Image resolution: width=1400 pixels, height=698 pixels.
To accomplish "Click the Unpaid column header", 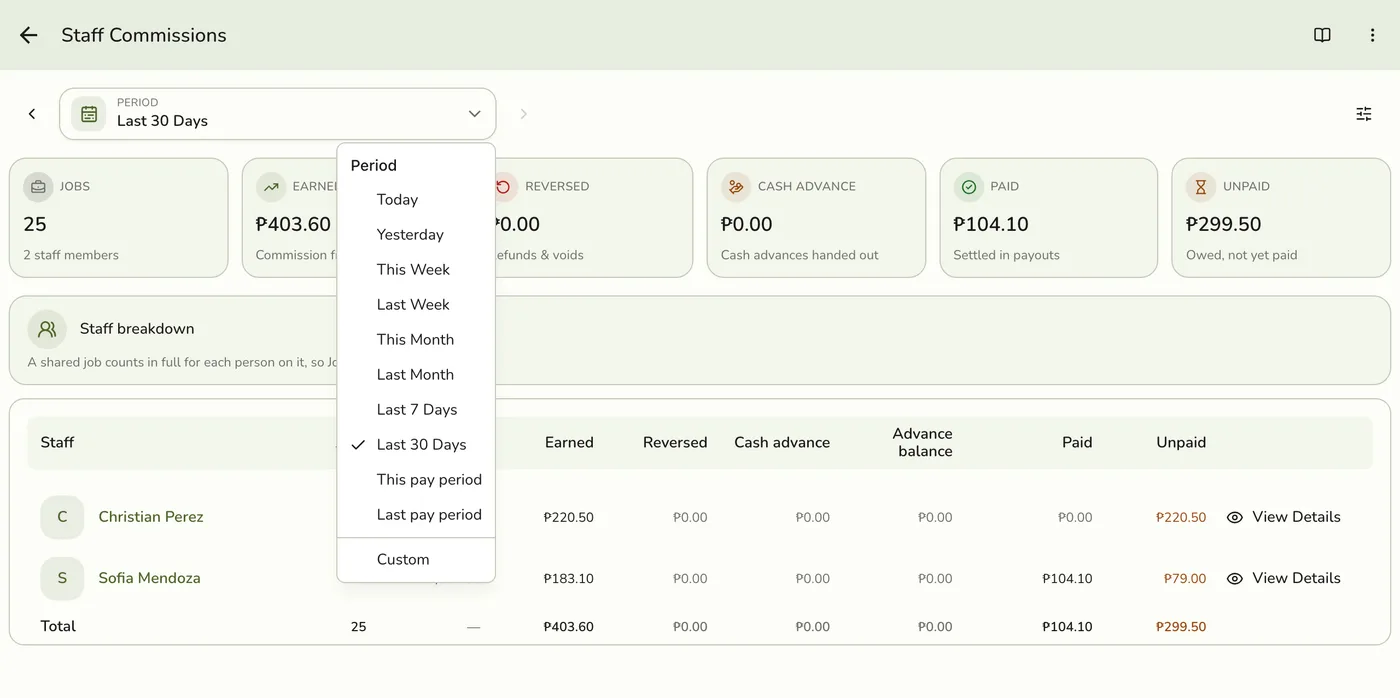I will pyautogui.click(x=1181, y=443).
